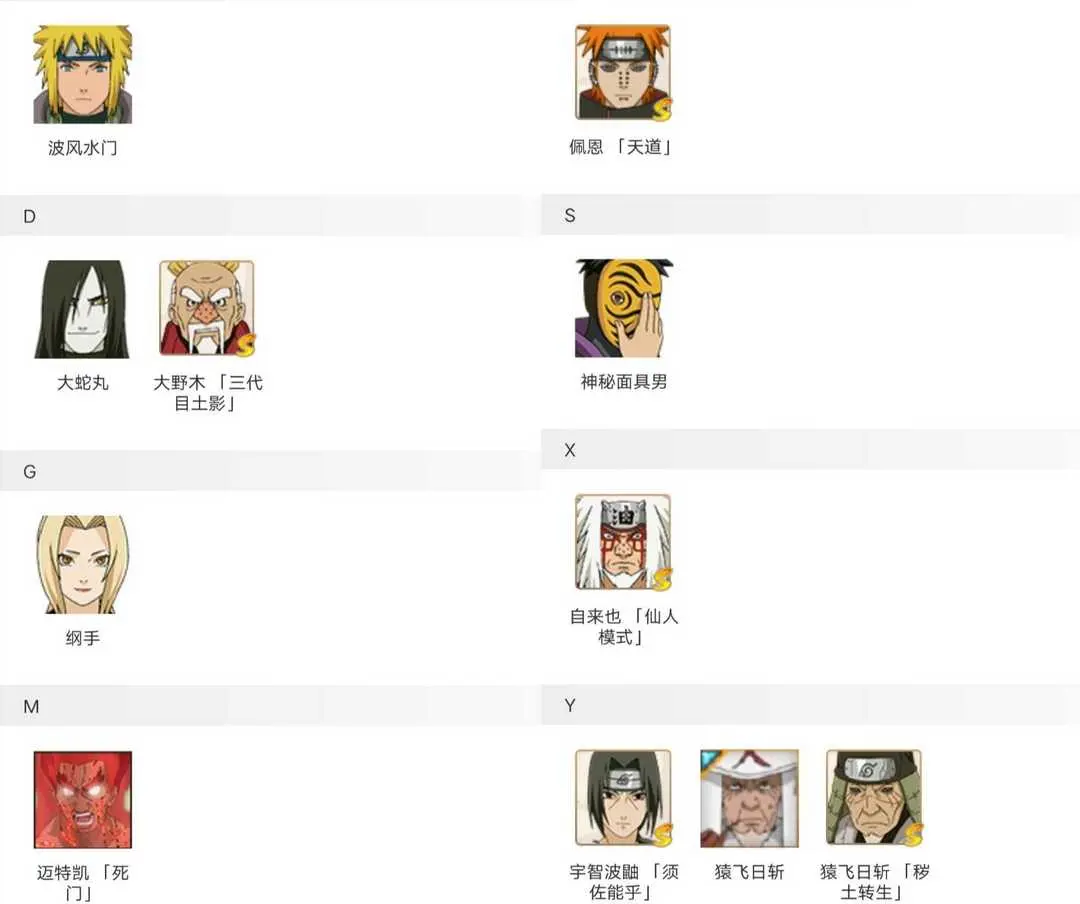Click the 纲手 name label
The height and width of the screenshot is (904, 1080).
(x=83, y=638)
